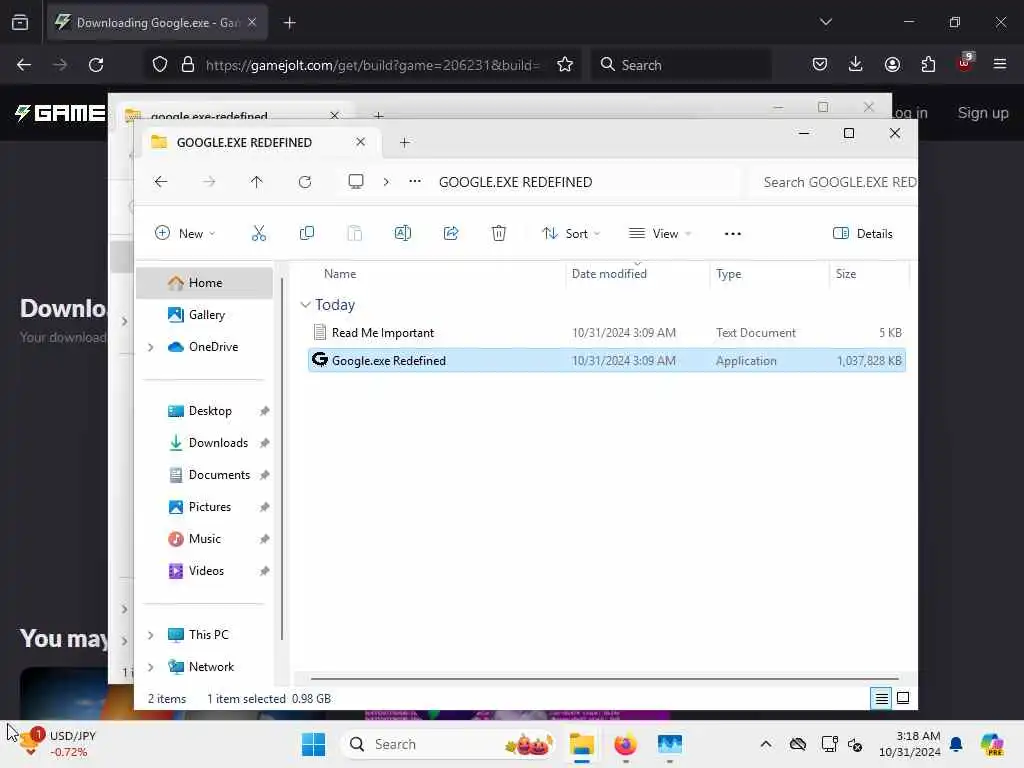
Task: Open the Sort dropdown
Action: (571, 233)
